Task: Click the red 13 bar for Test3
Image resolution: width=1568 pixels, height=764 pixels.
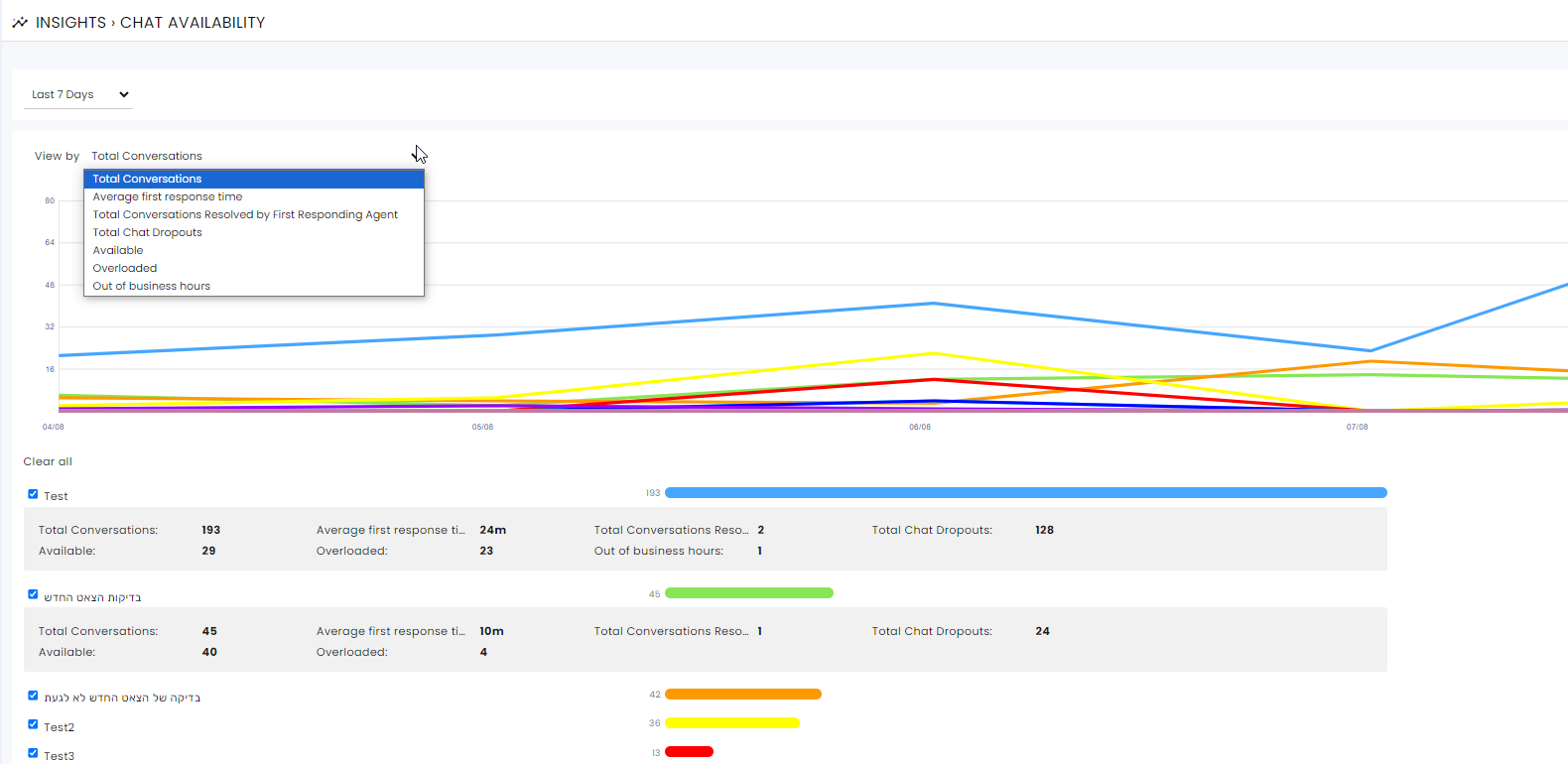Action: (x=690, y=752)
